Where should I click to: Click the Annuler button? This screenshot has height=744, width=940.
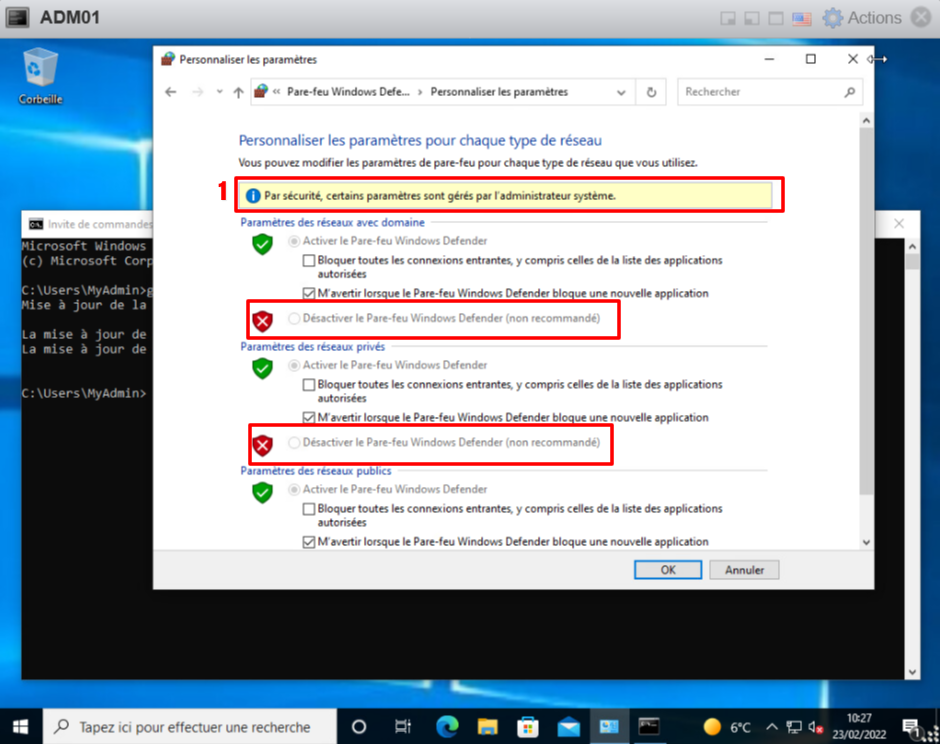click(x=744, y=570)
